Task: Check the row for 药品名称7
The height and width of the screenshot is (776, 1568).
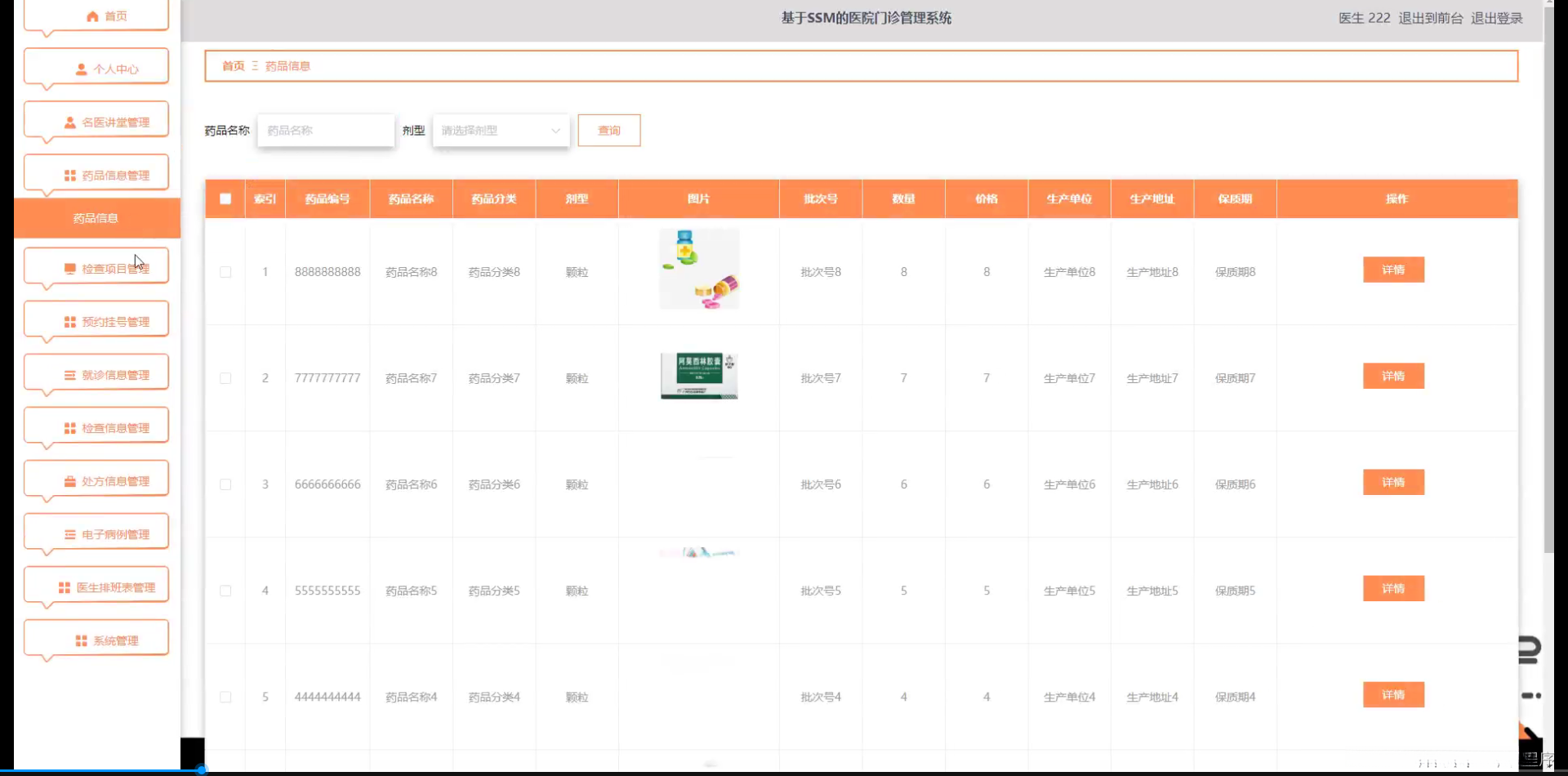Action: tap(225, 378)
